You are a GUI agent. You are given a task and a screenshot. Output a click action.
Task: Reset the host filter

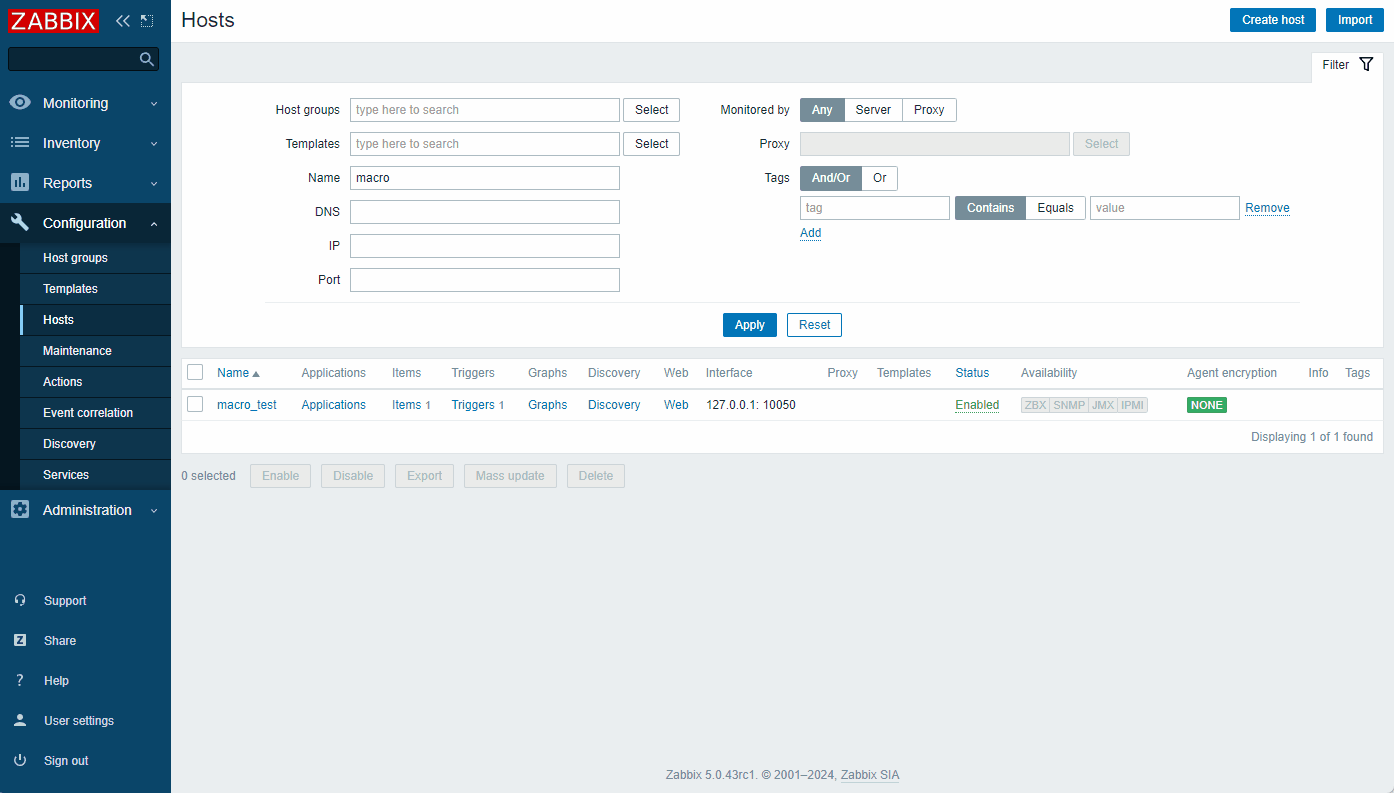tap(815, 325)
